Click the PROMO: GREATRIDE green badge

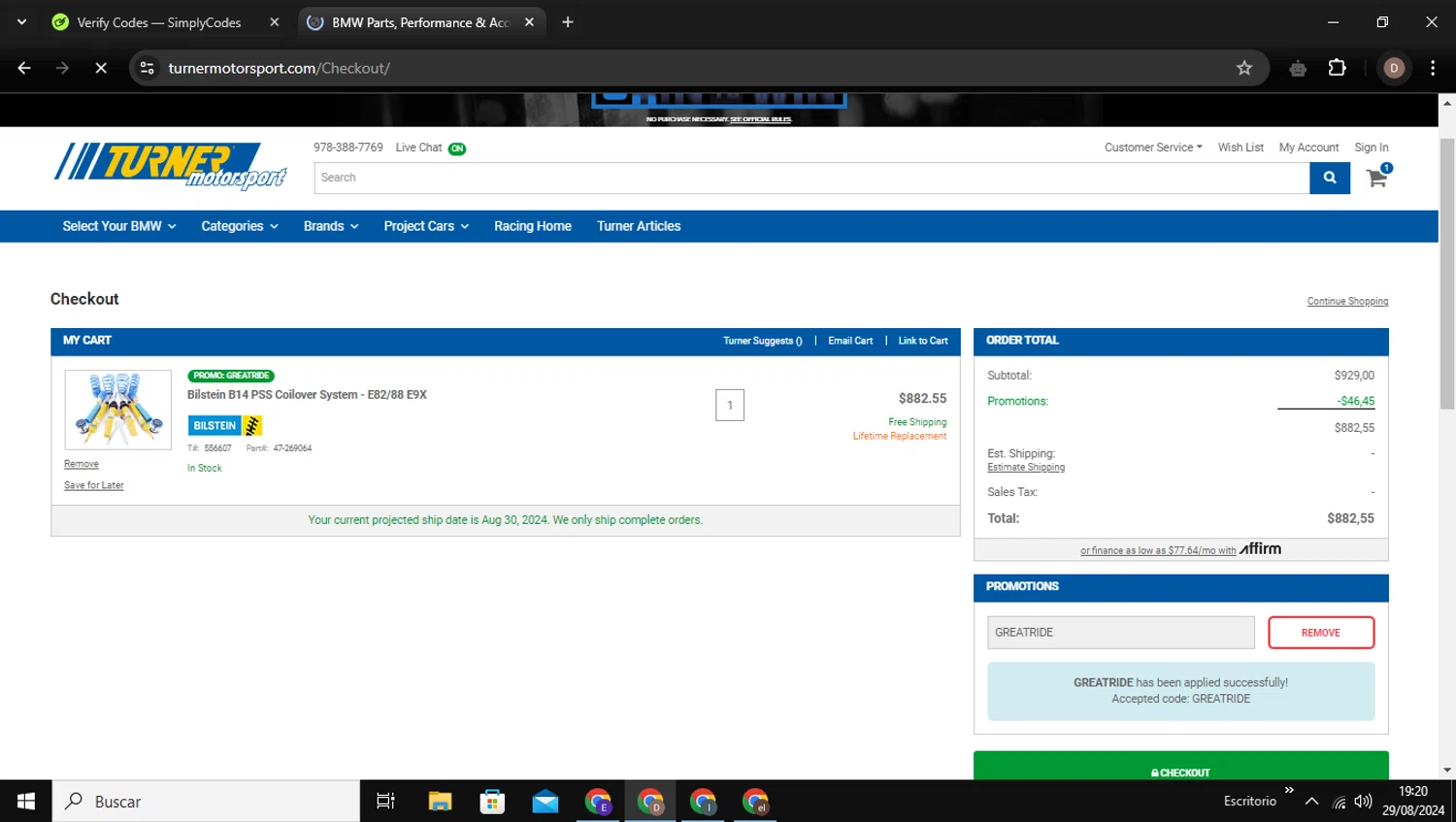click(x=231, y=376)
